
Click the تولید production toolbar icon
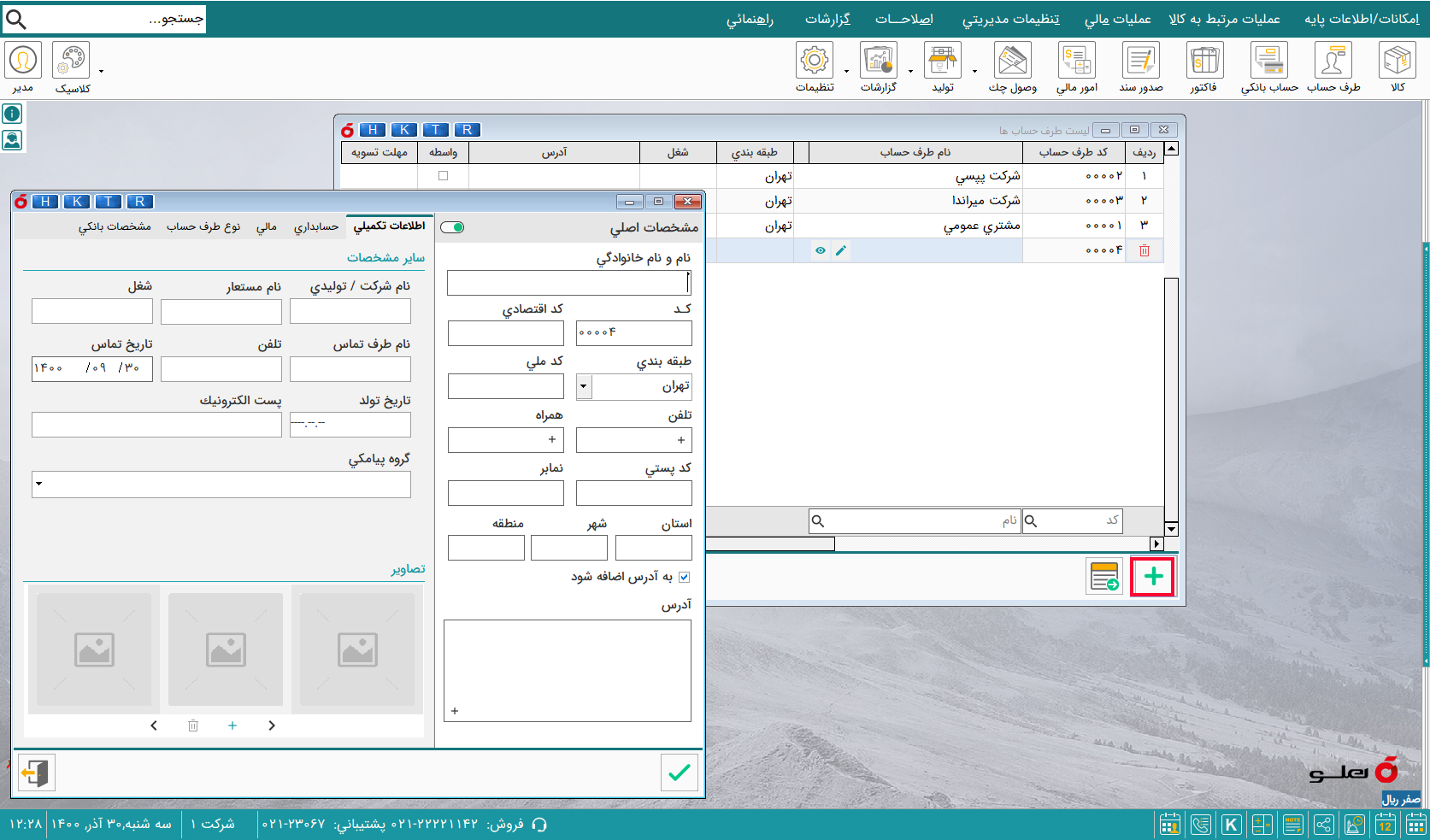[943, 62]
